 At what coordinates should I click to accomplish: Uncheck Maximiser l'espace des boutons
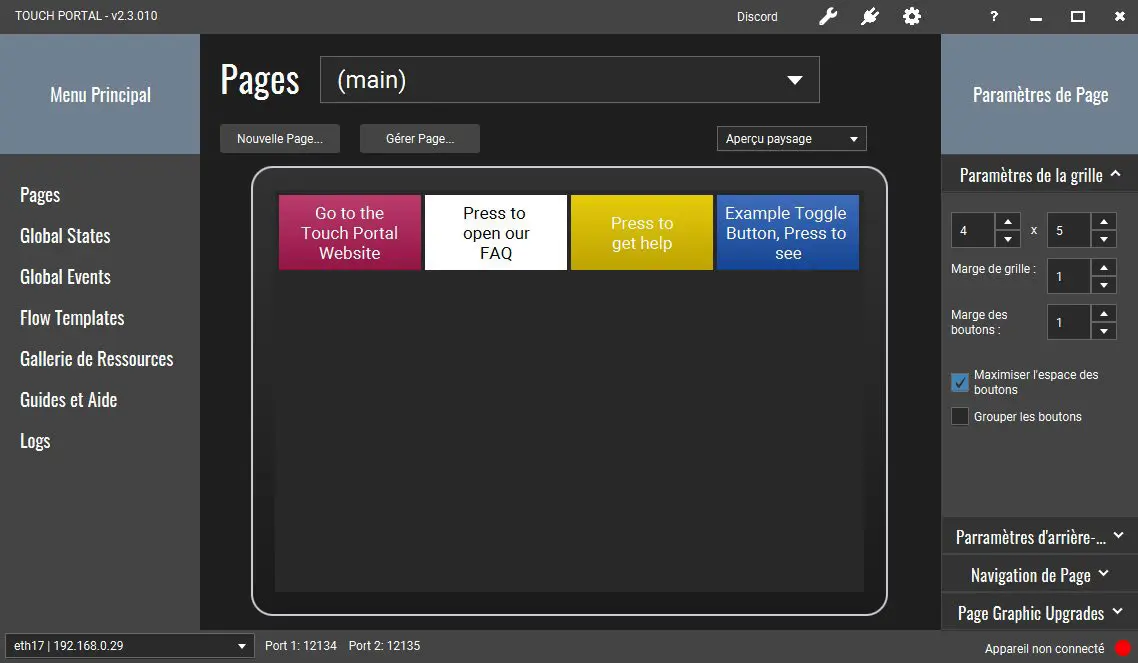click(x=959, y=382)
